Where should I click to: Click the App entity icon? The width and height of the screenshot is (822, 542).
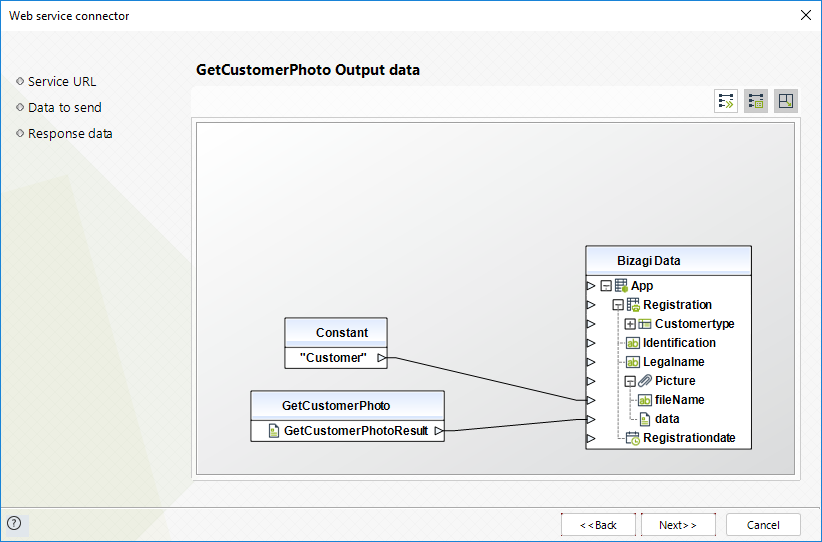point(621,286)
